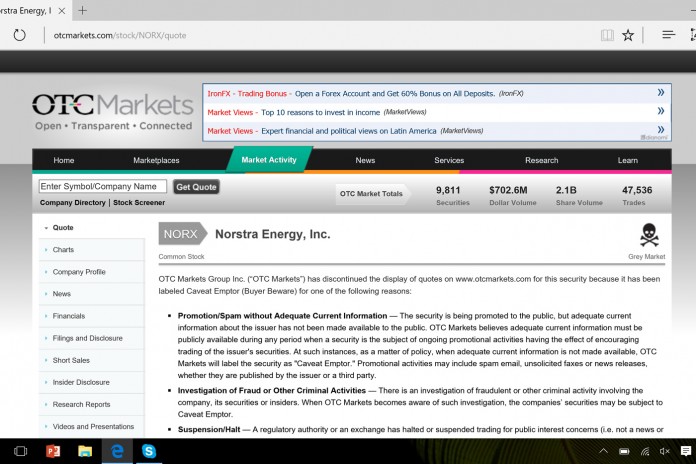The height and width of the screenshot is (464, 696).
Task: Click 47,536 Trades total
Action: pos(637,196)
